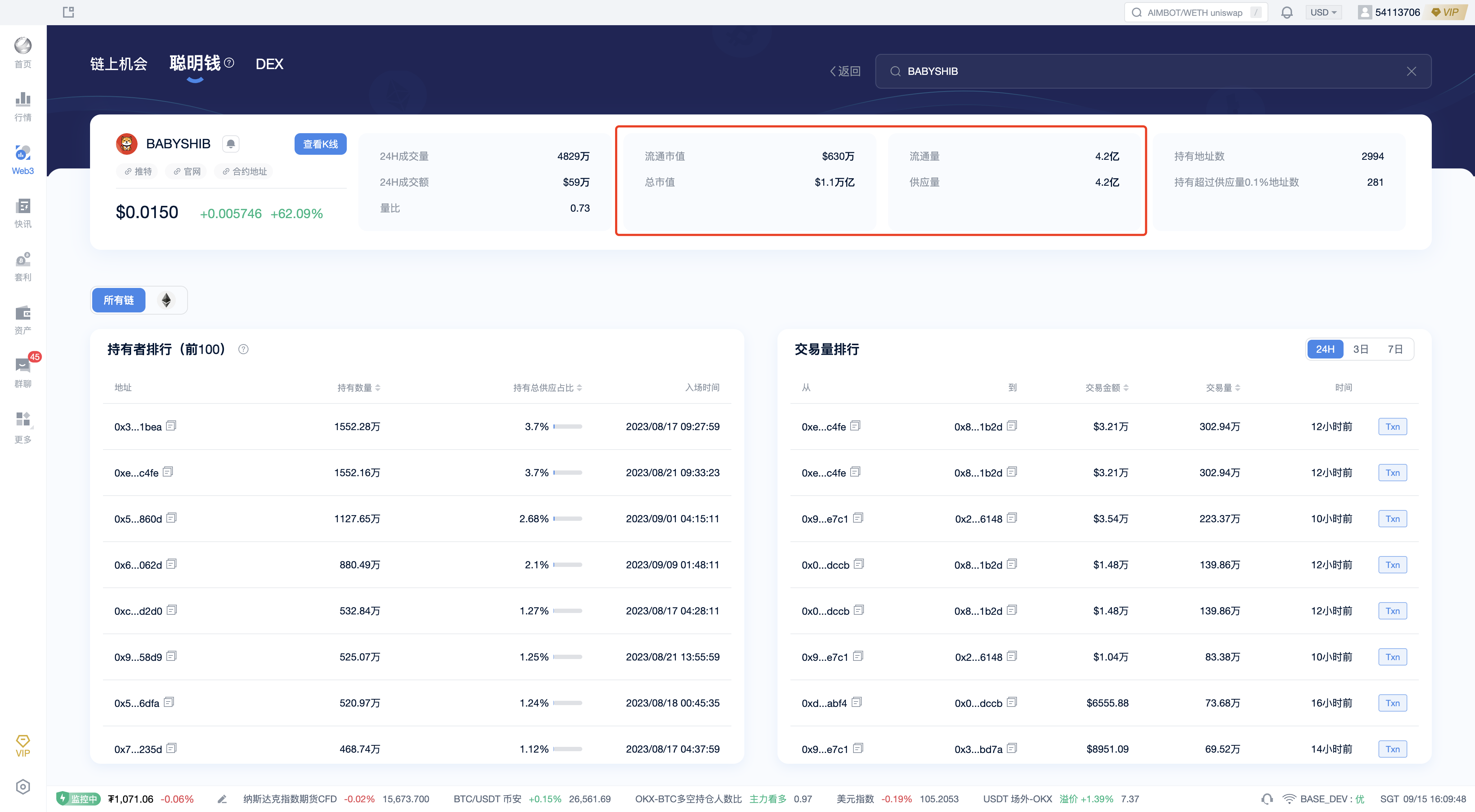Select the 3日 trade ranking period
The image size is (1475, 812).
coord(1360,349)
